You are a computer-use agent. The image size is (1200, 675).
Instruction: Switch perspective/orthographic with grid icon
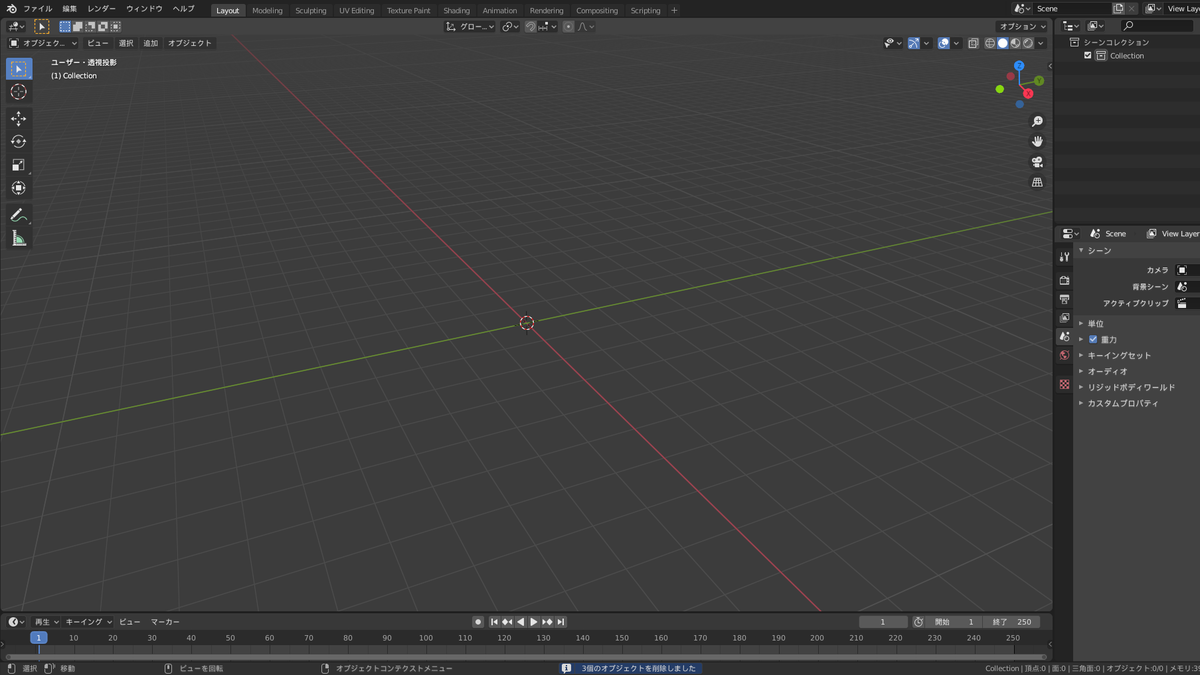[x=1037, y=182]
